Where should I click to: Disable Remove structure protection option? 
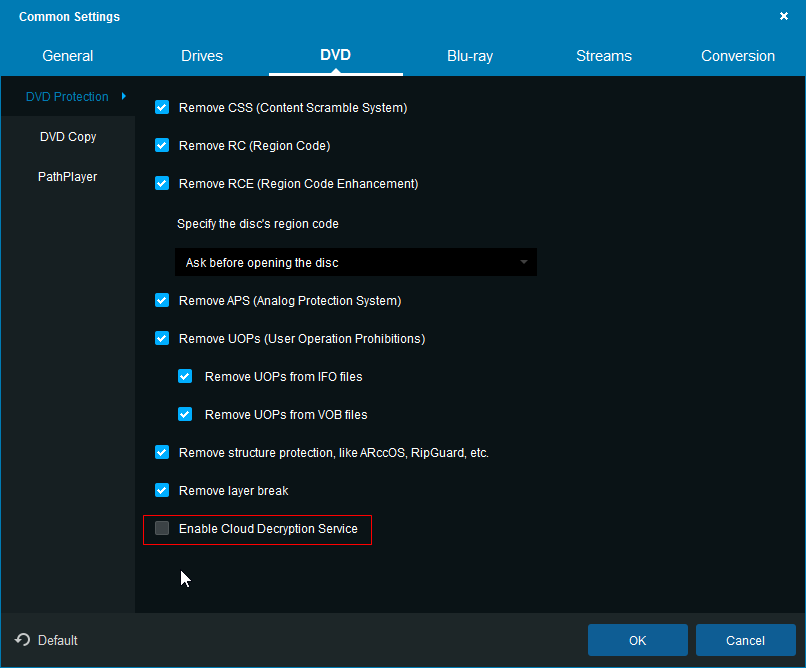coord(162,452)
